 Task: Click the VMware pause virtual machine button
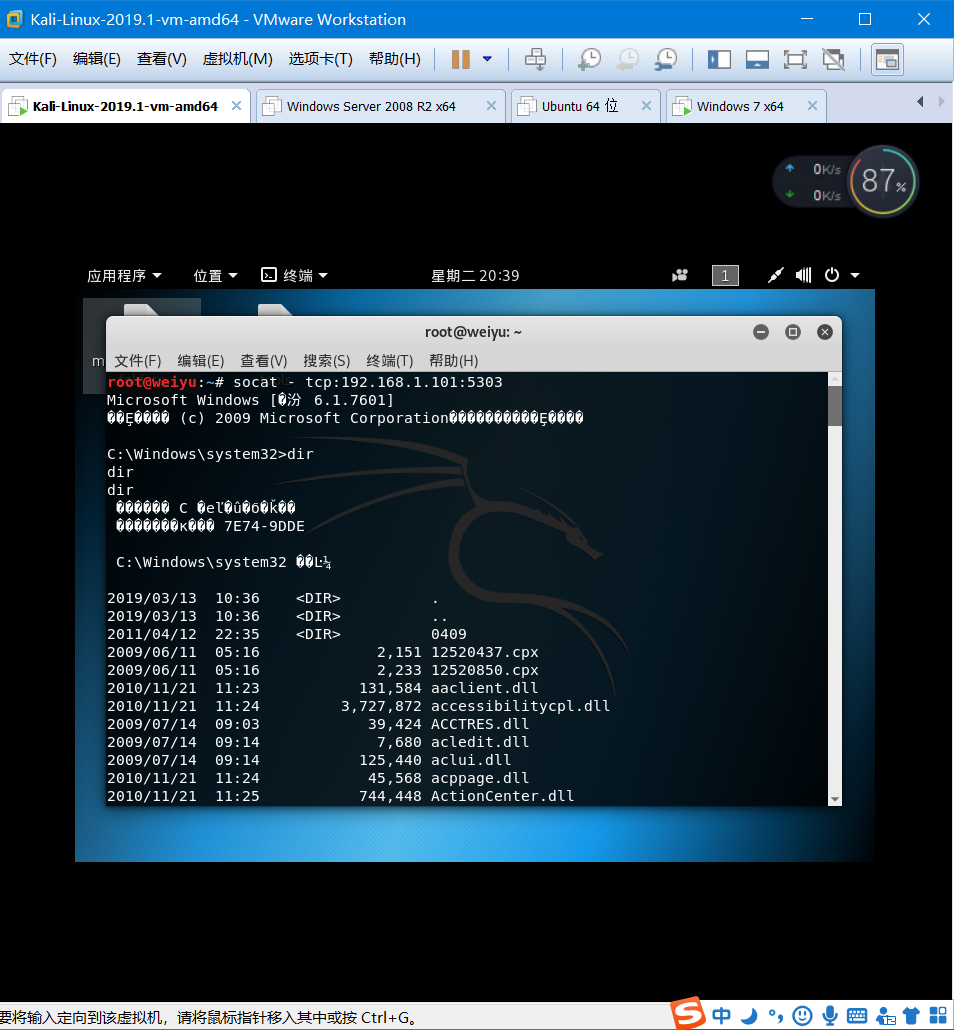click(461, 59)
